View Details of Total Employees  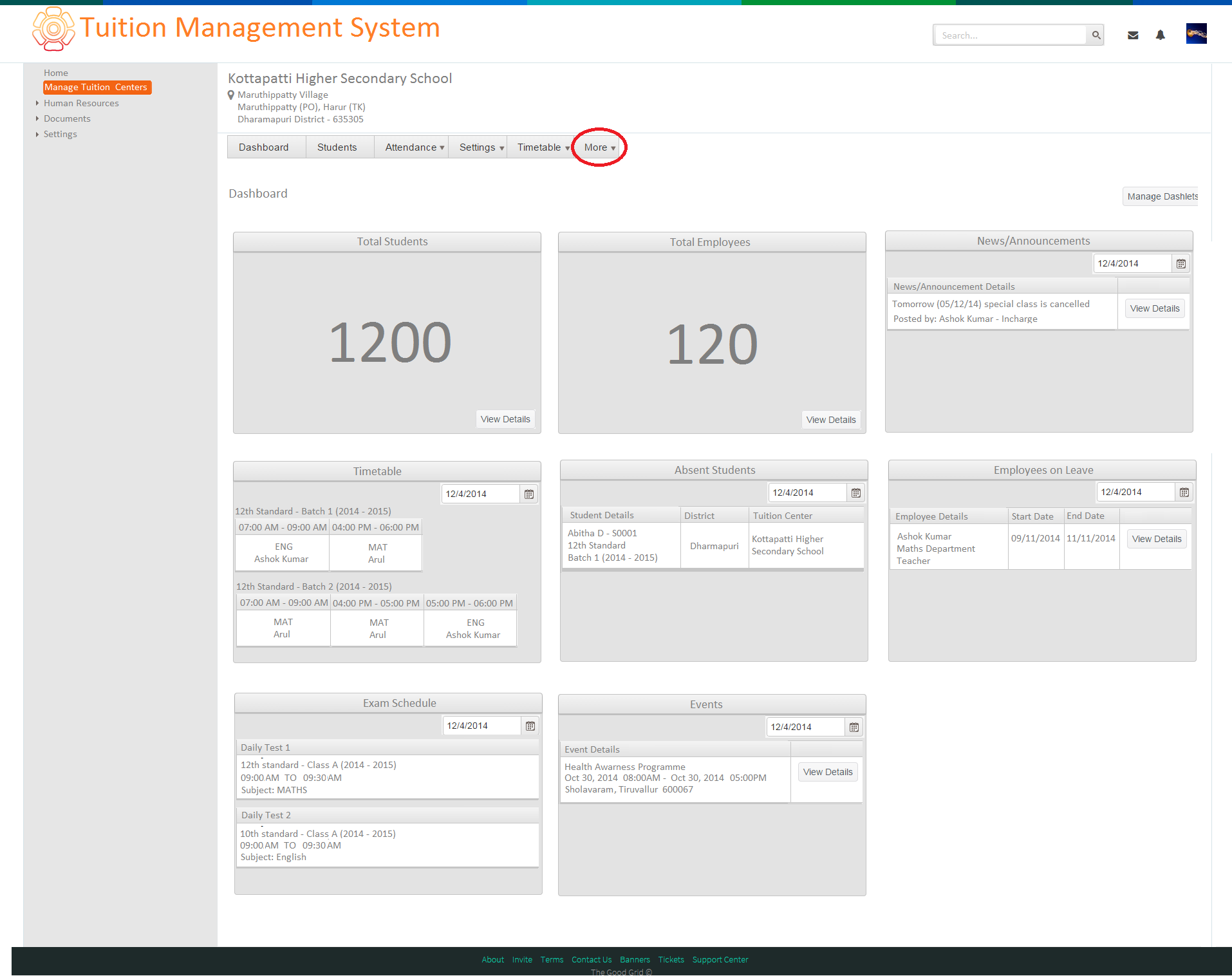[831, 420]
